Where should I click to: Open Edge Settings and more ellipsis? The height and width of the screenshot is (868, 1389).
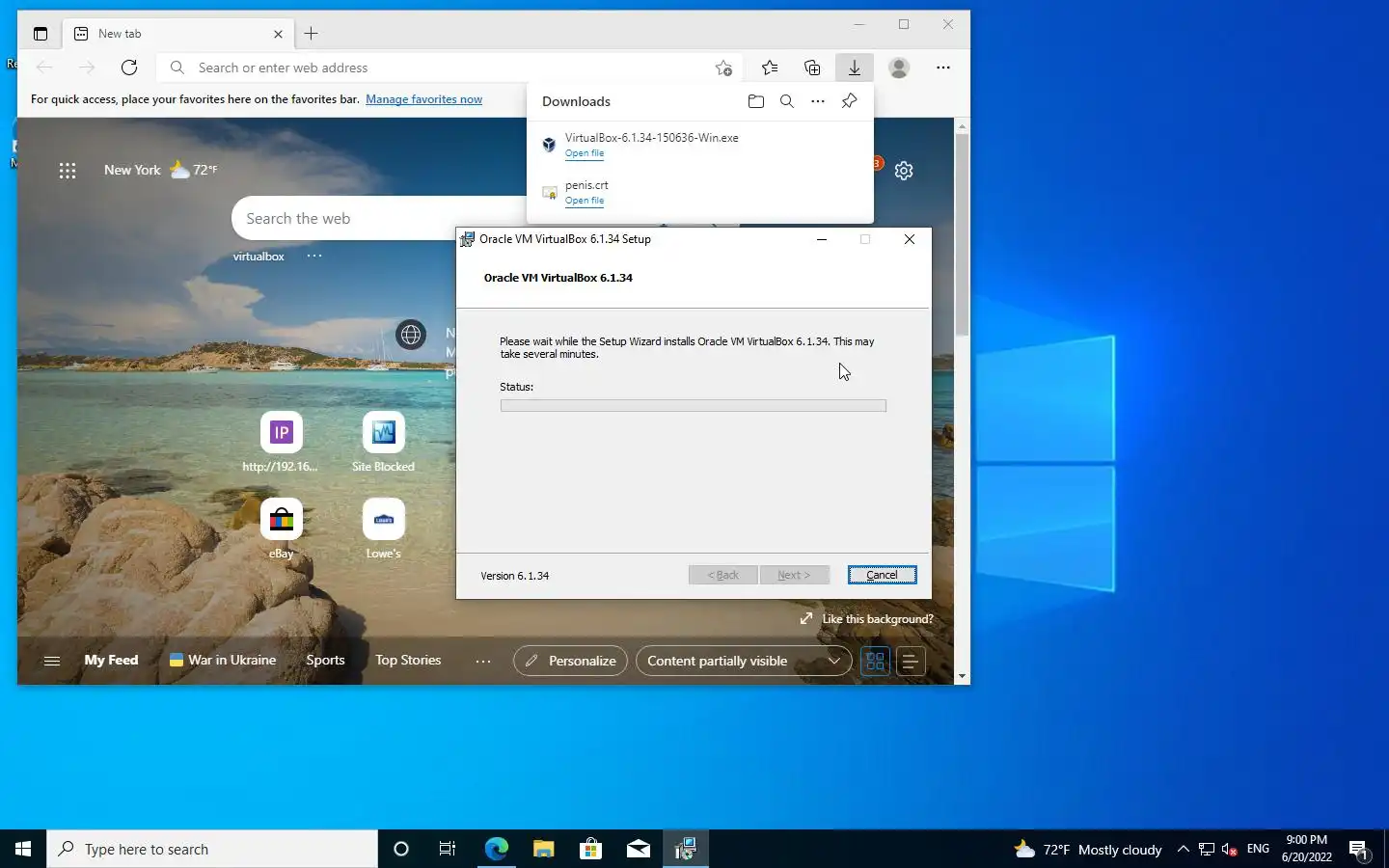coord(943,68)
